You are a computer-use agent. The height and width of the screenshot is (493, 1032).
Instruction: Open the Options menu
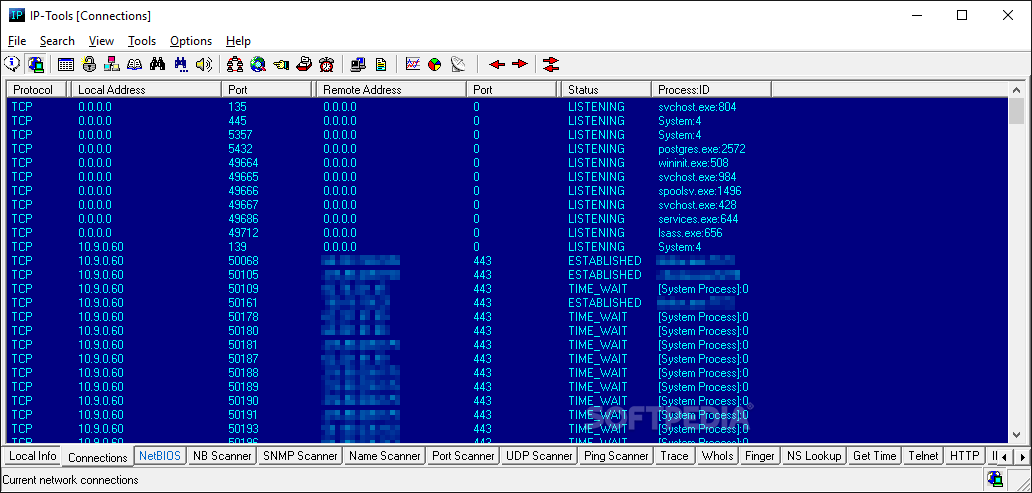coord(191,41)
